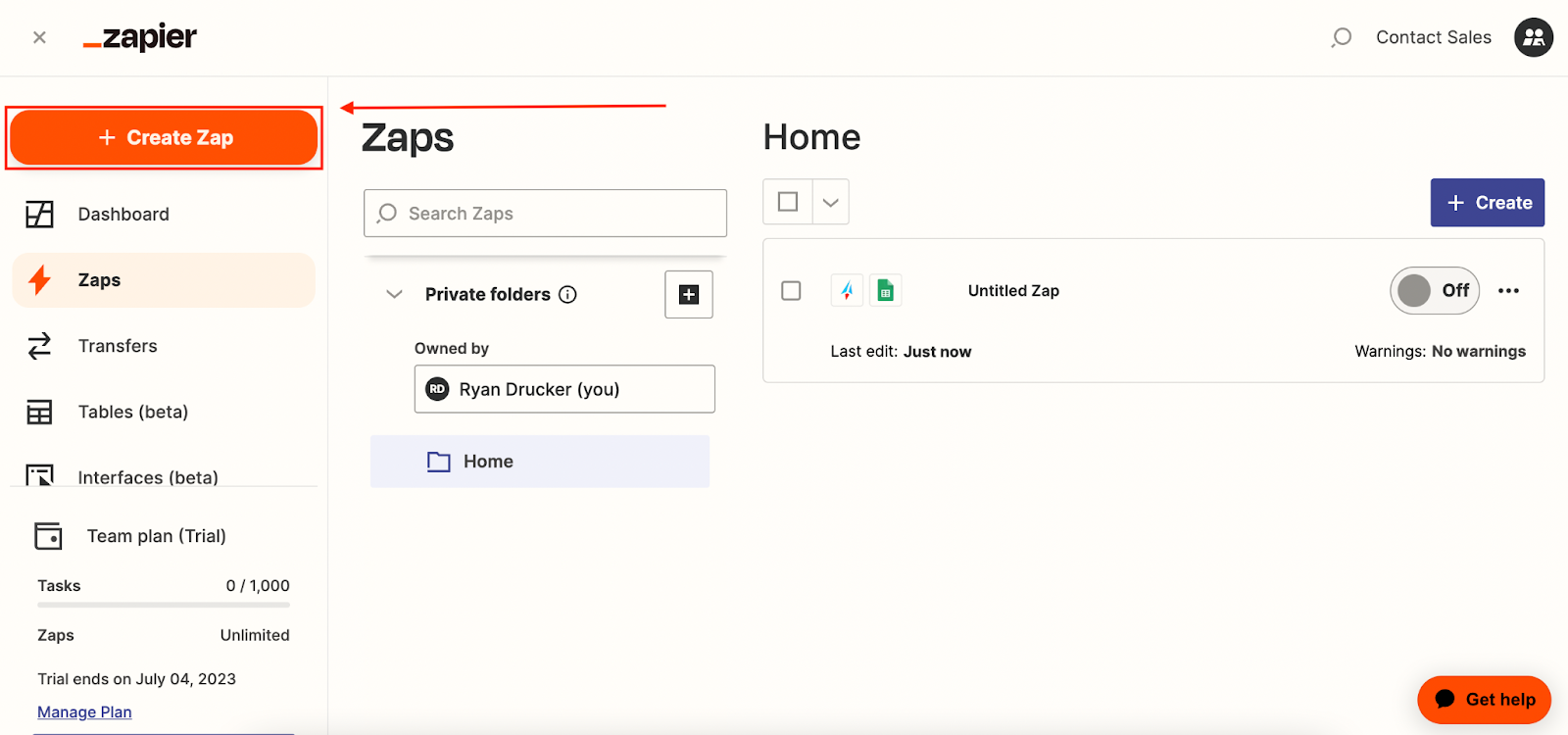Select Zaps in the sidebar
Screen dimensions: 1568x735
164,280
